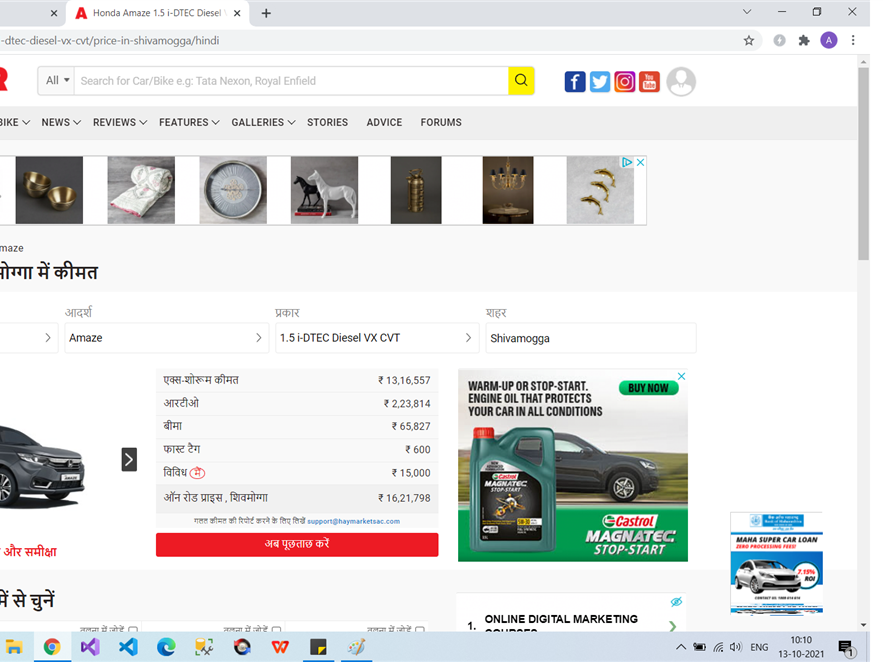Expand the REVIEWS menu
Screen dimensions: 883x662
point(120,122)
